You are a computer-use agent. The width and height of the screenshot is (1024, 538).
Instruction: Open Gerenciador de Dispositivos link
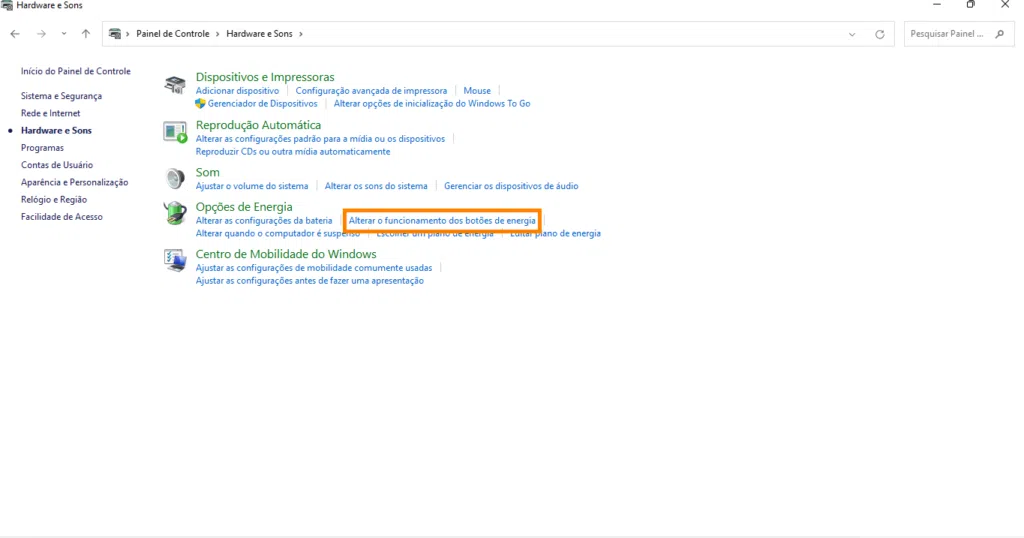(262, 104)
